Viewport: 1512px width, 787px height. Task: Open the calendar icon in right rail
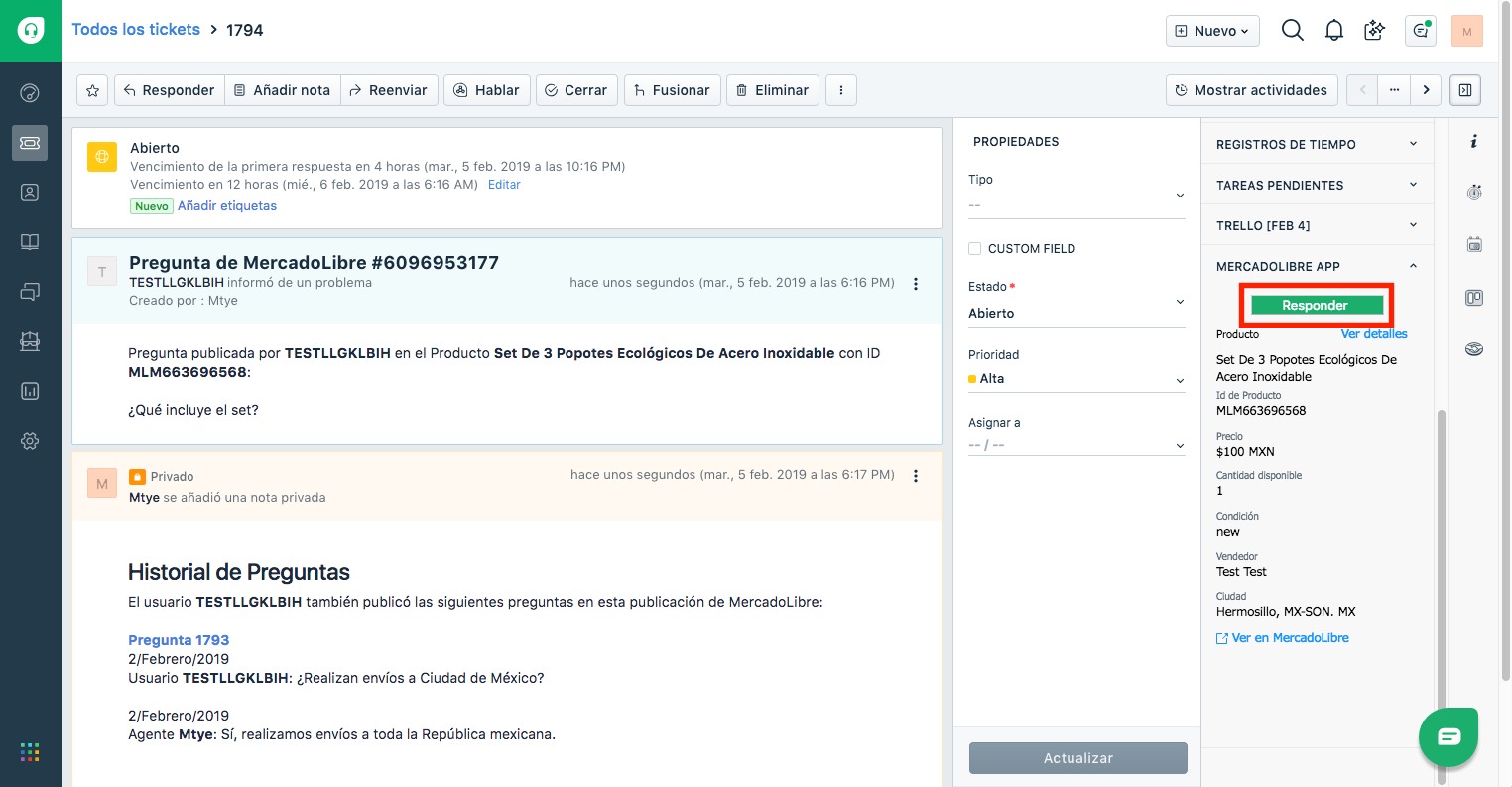[1474, 244]
